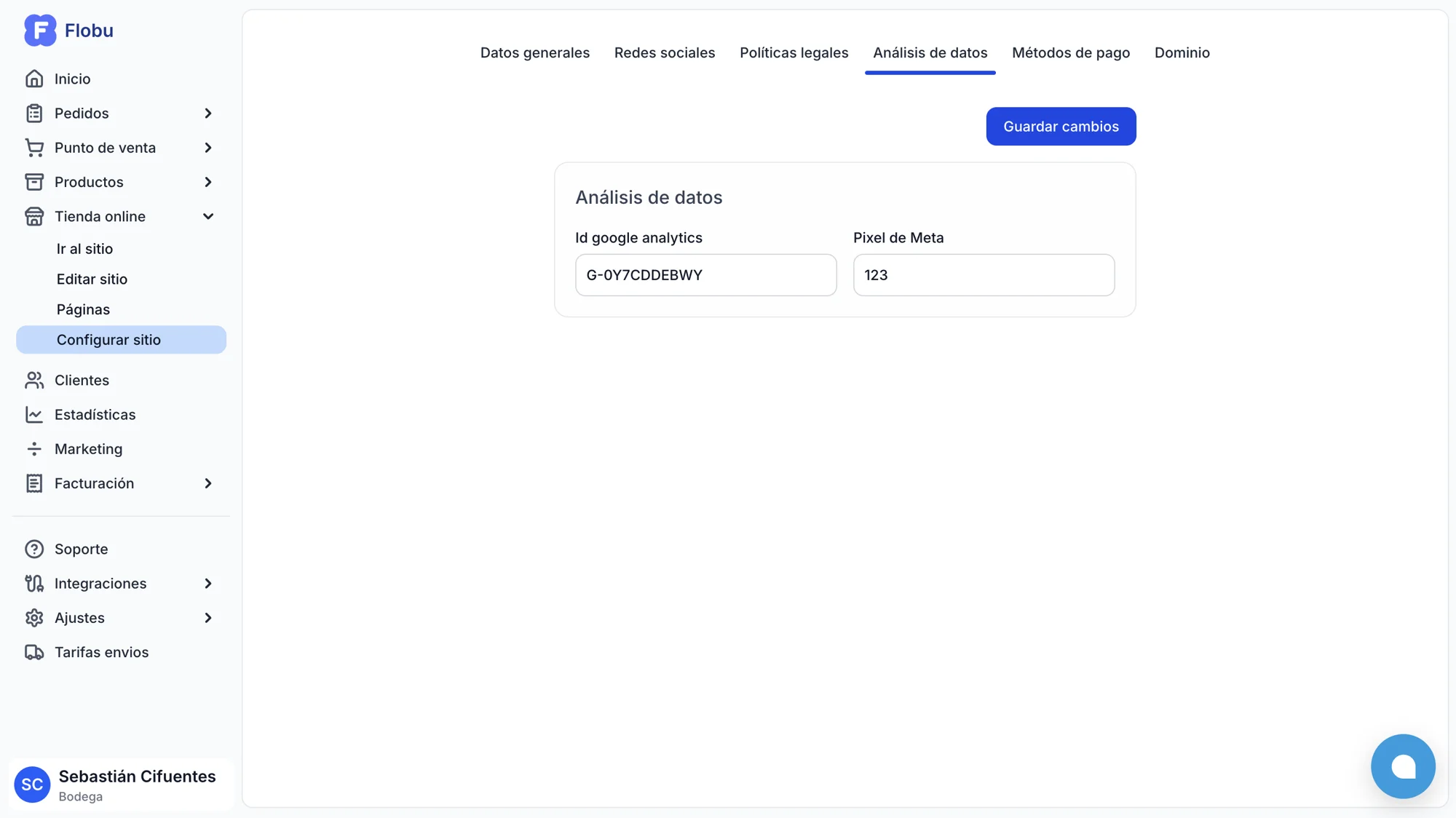The width and height of the screenshot is (1456, 818).
Task: Switch to the Métodos de pago tab
Action: point(1070,52)
